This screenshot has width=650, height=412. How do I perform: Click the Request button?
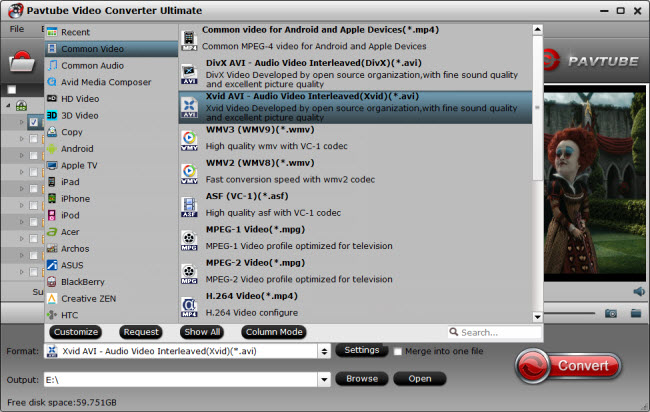point(141,332)
